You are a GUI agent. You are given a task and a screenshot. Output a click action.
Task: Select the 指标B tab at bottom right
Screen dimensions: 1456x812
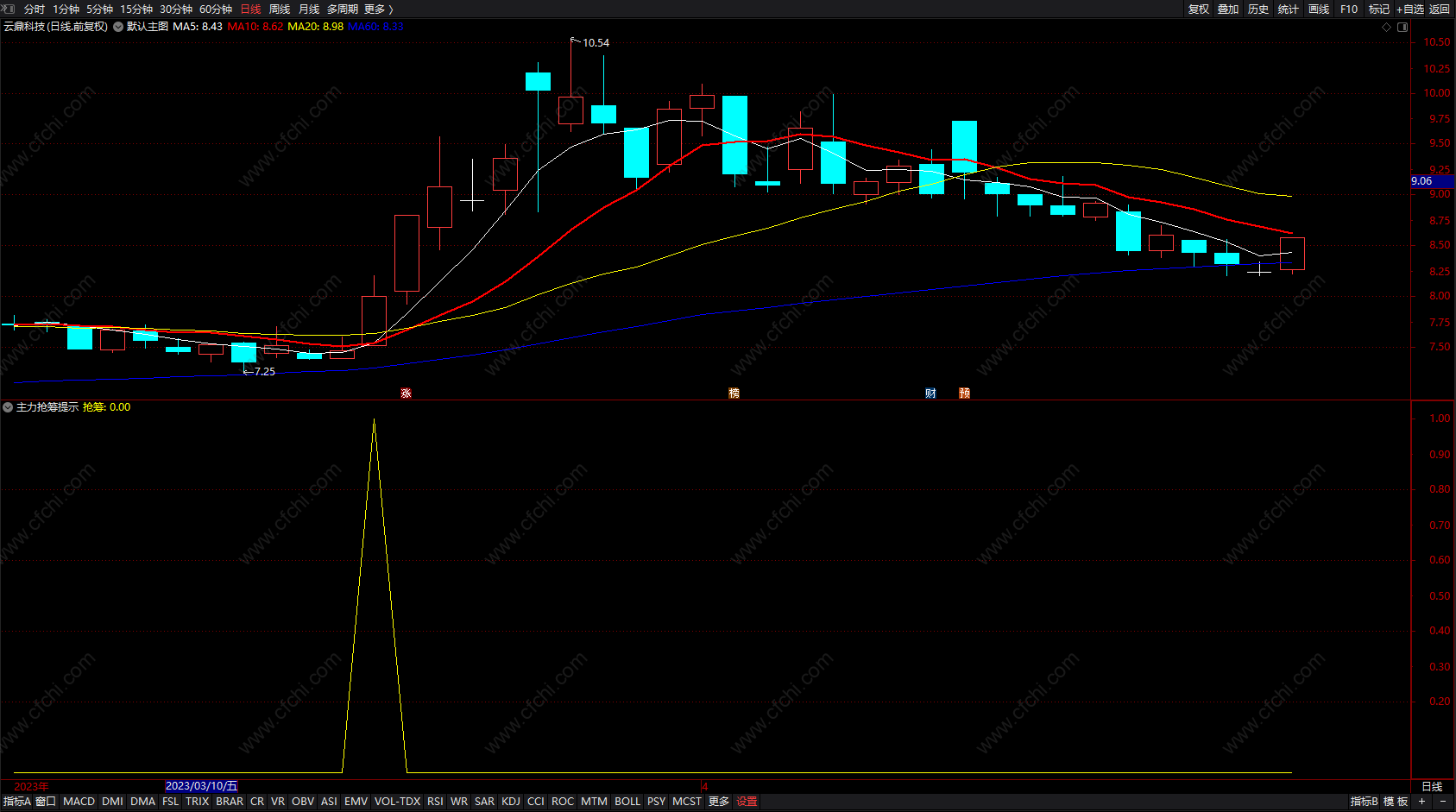[x=1364, y=802]
